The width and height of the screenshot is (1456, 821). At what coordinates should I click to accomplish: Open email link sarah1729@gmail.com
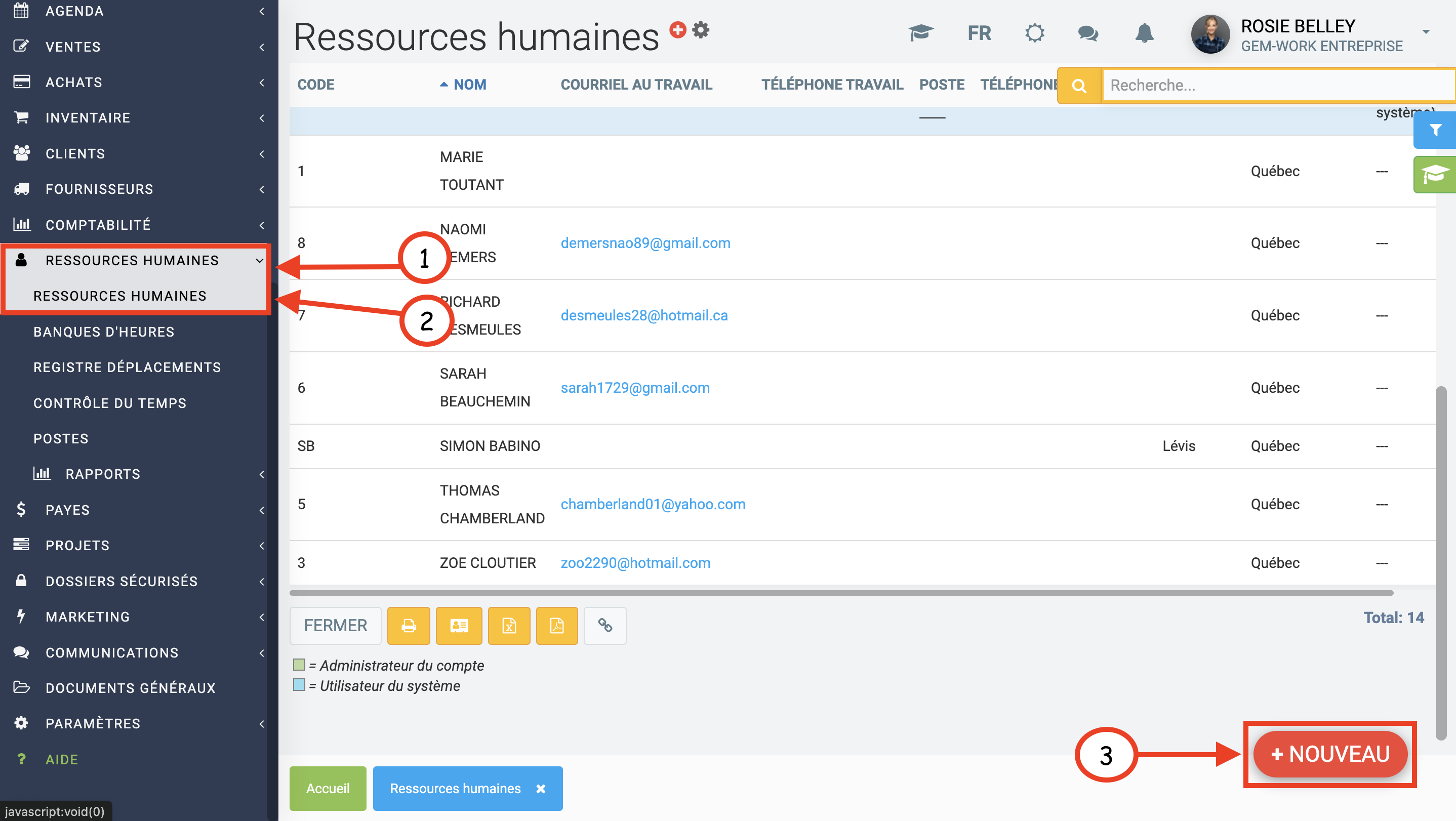tap(635, 388)
